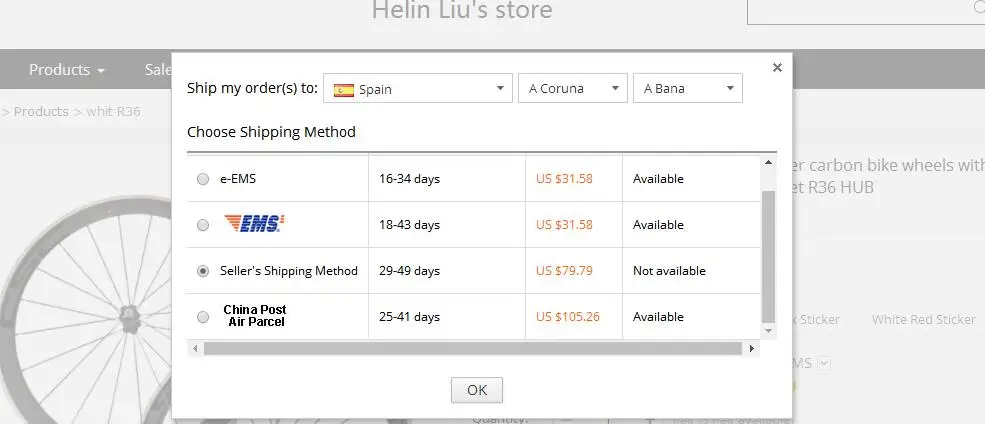Click the US $105.26 shipping cost
The width and height of the screenshot is (985, 424).
click(x=568, y=317)
